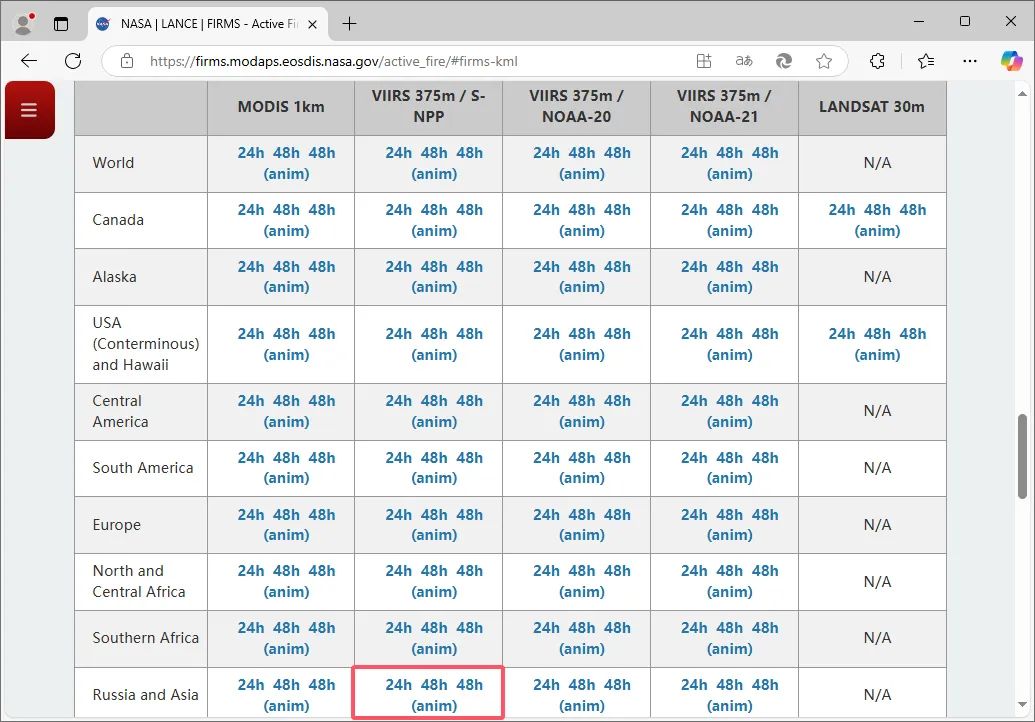Select N/A in the Europe LANDSAT cell

click(877, 525)
